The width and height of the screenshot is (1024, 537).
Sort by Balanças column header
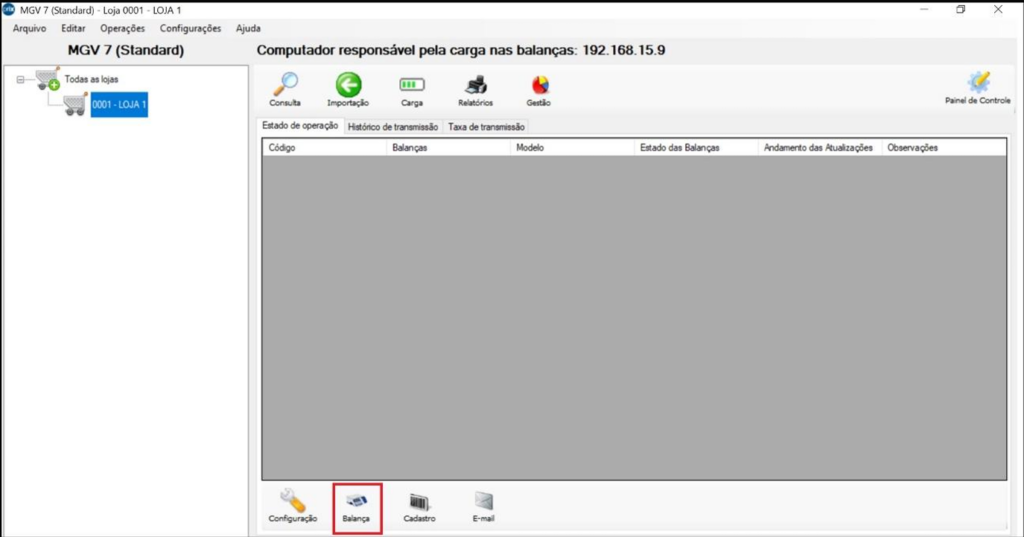pos(448,148)
